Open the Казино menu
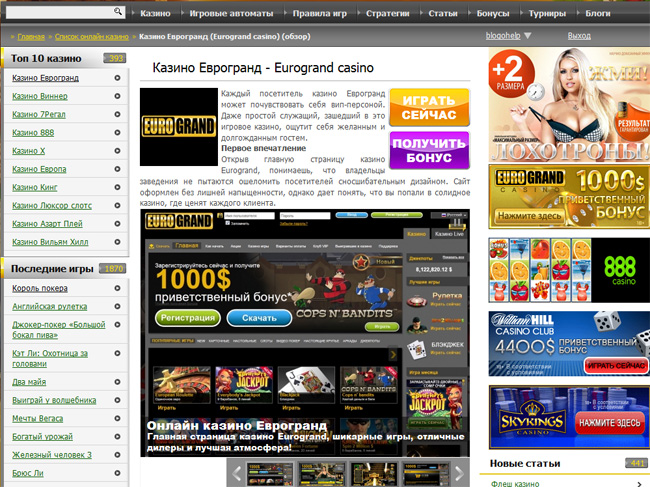Screen dimensions: 650x487 (155, 14)
